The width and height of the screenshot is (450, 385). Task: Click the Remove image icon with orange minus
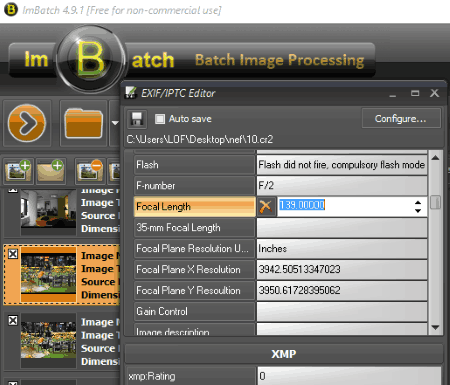[90, 171]
